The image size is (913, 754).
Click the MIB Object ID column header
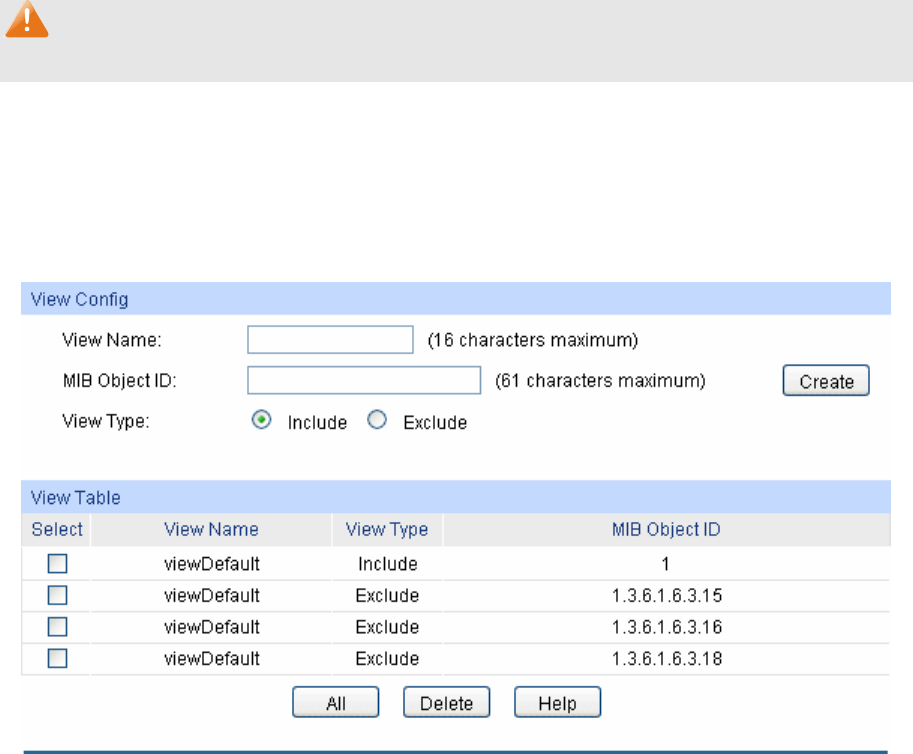click(x=666, y=530)
